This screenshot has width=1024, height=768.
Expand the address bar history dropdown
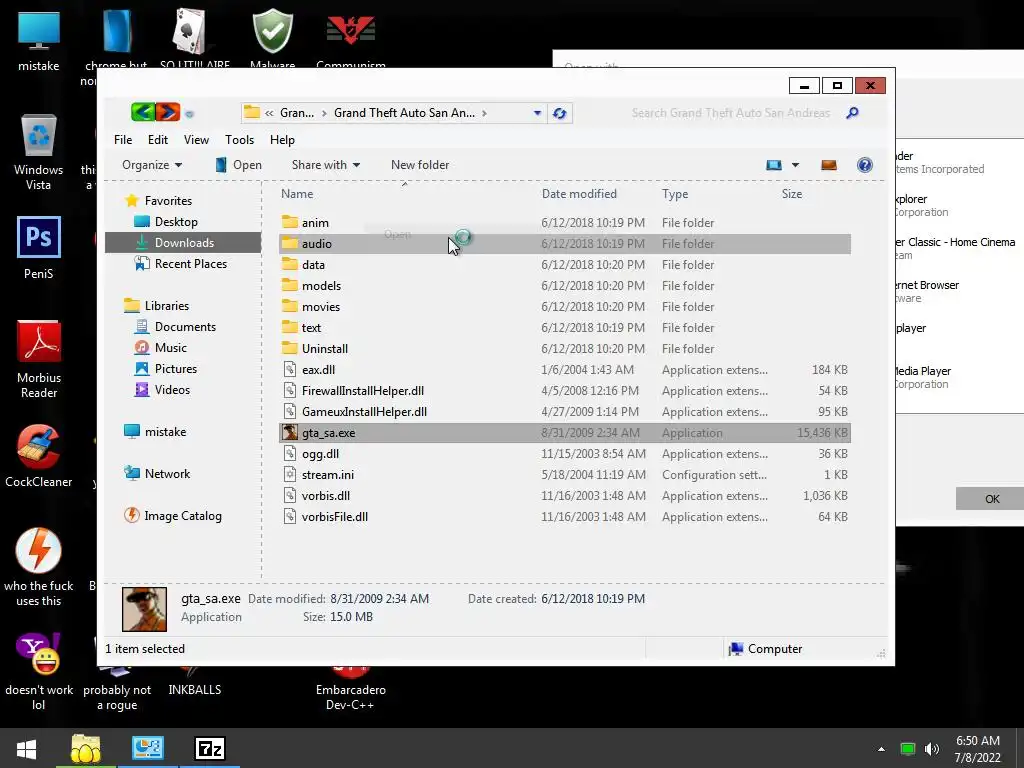(x=537, y=113)
